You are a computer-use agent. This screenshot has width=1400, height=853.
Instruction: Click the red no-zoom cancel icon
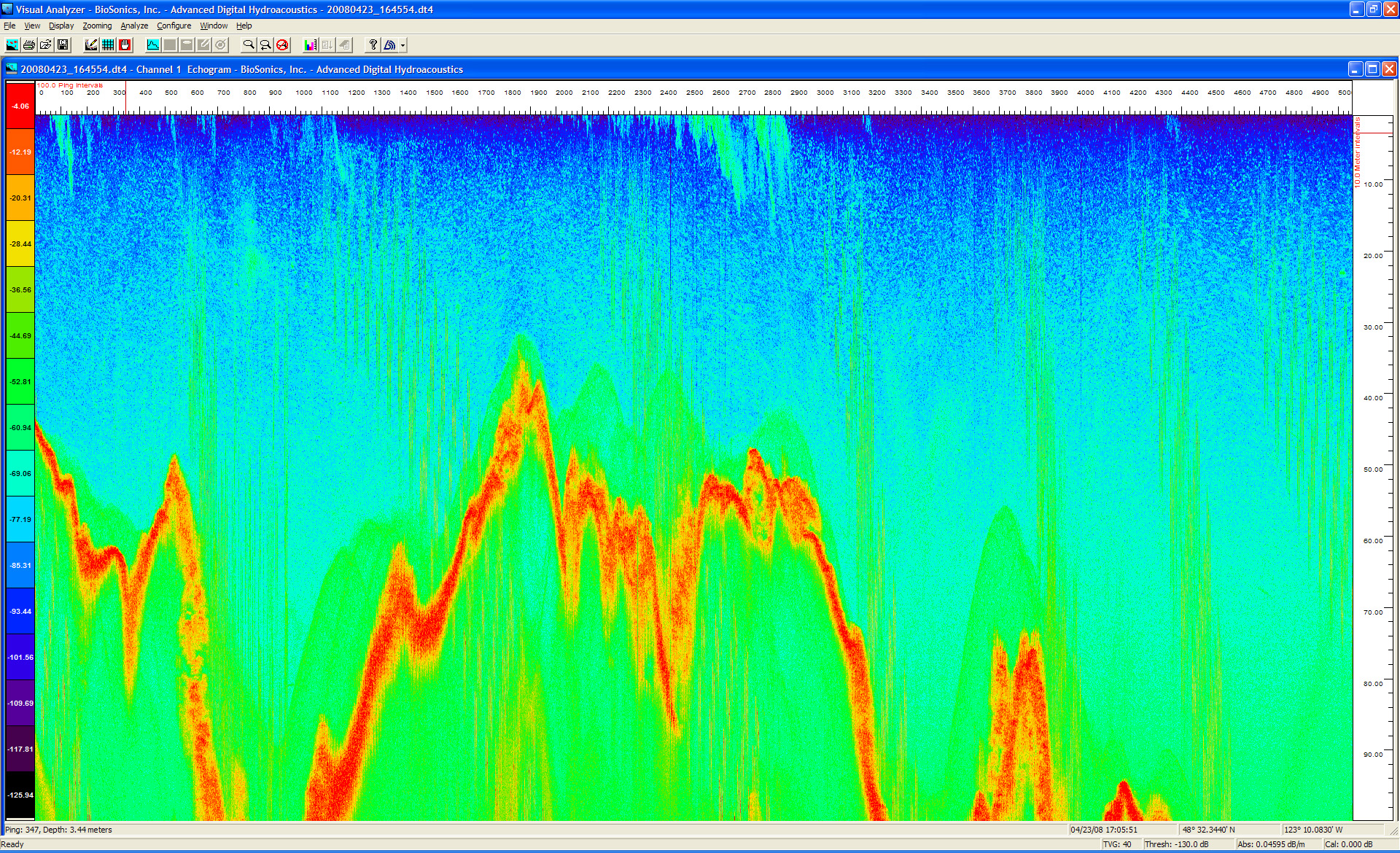282,45
